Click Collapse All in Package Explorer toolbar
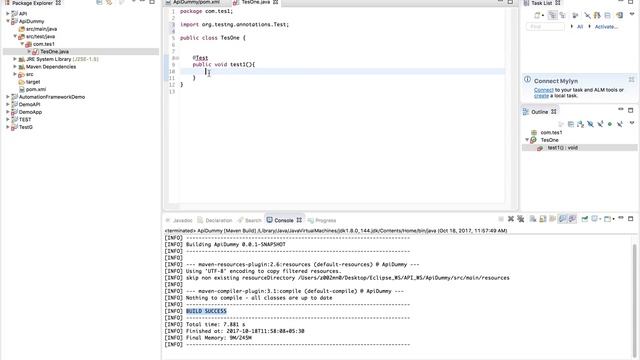The height and width of the screenshot is (360, 640). (99, 2)
